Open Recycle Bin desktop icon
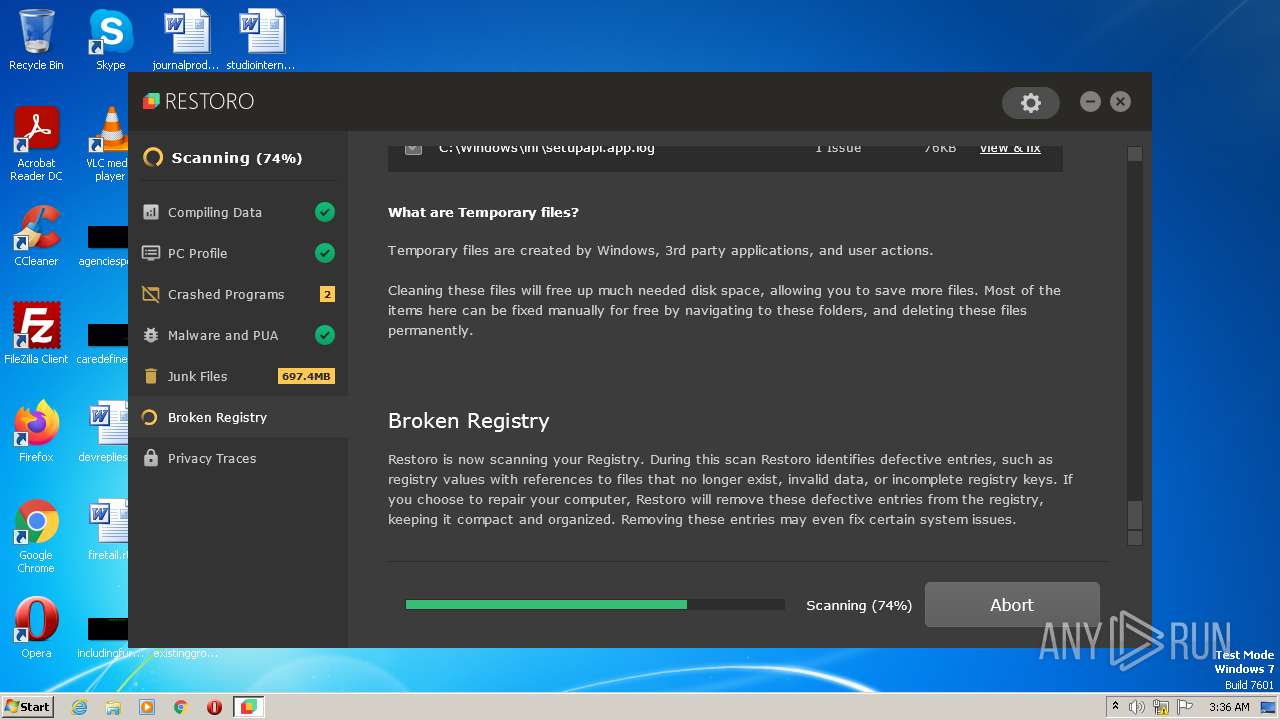Viewport: 1280px width, 720px height. (36, 40)
